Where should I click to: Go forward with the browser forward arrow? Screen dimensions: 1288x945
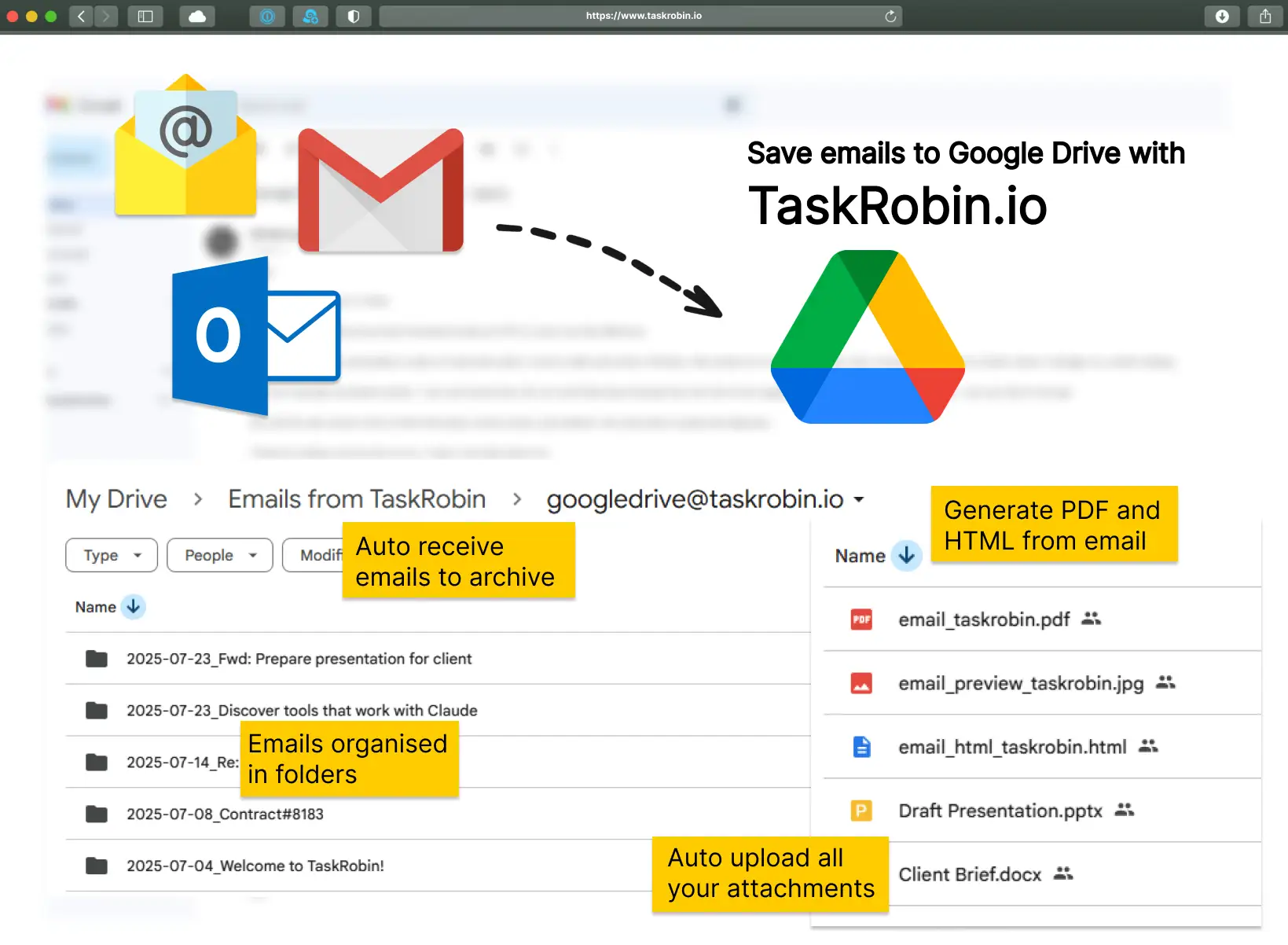105,17
